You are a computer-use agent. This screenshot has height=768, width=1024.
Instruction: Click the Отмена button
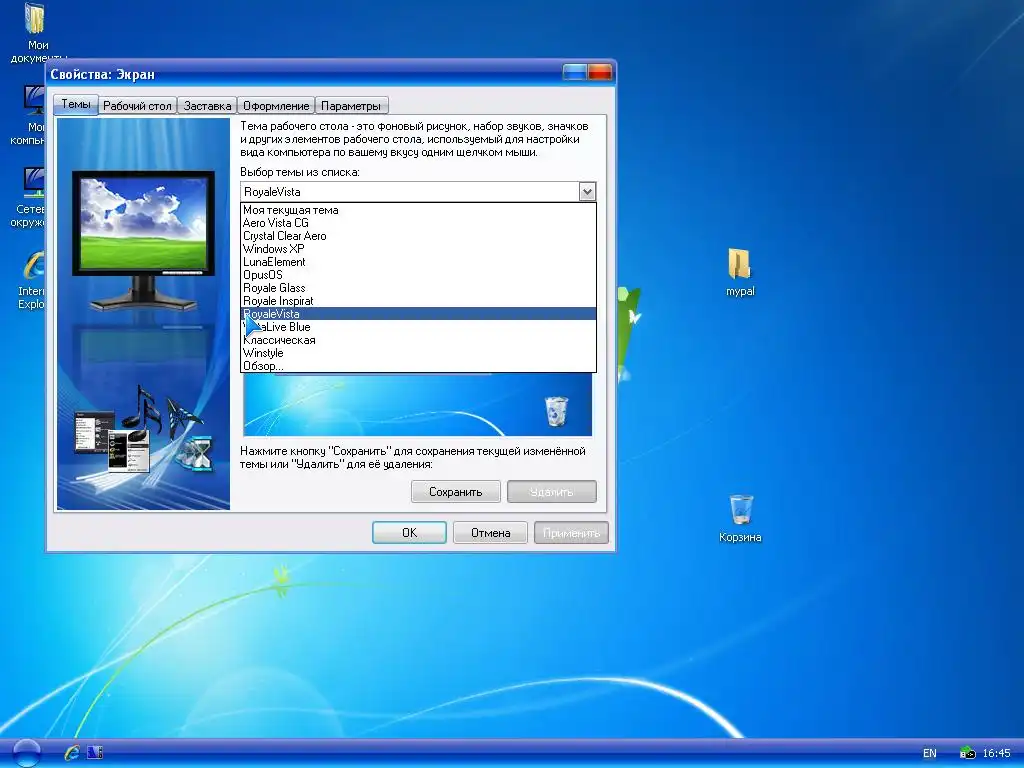pyautogui.click(x=490, y=533)
